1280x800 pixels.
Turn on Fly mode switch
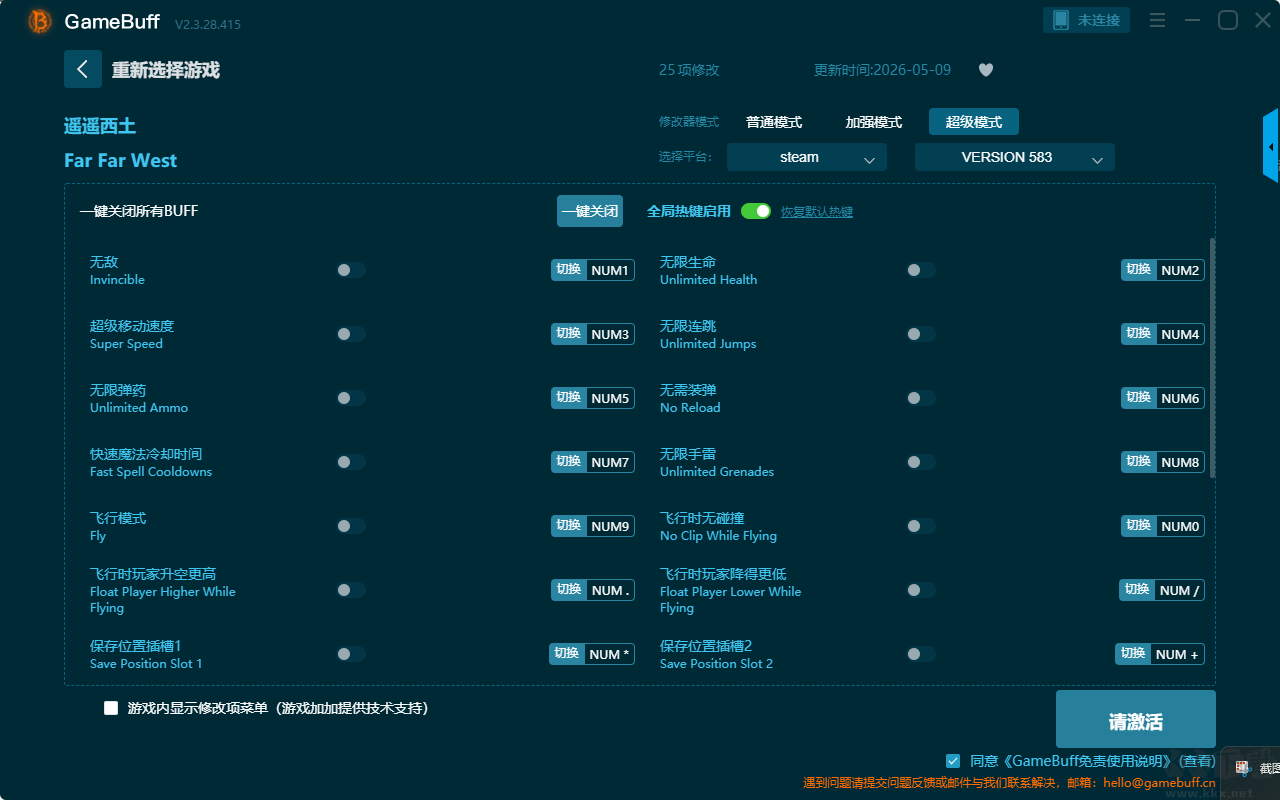click(351, 526)
